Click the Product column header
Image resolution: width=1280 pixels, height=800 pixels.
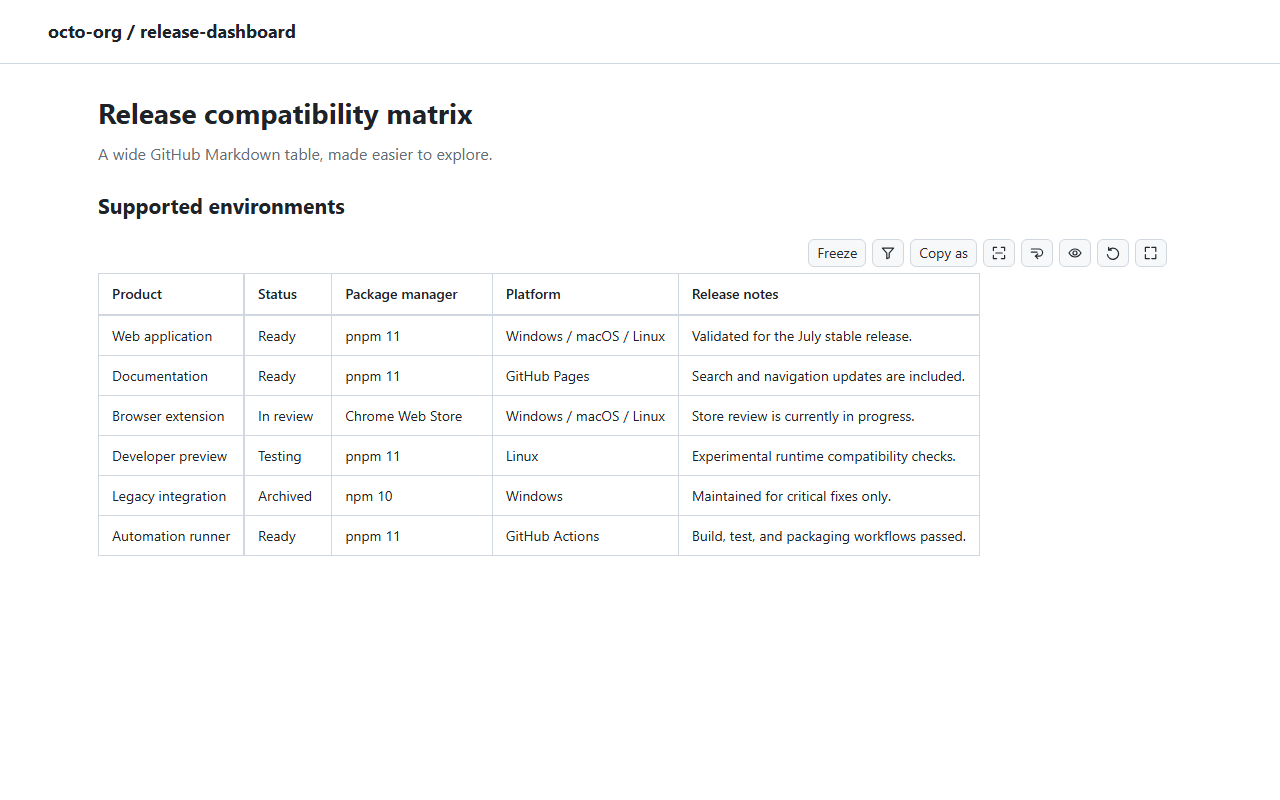(171, 294)
